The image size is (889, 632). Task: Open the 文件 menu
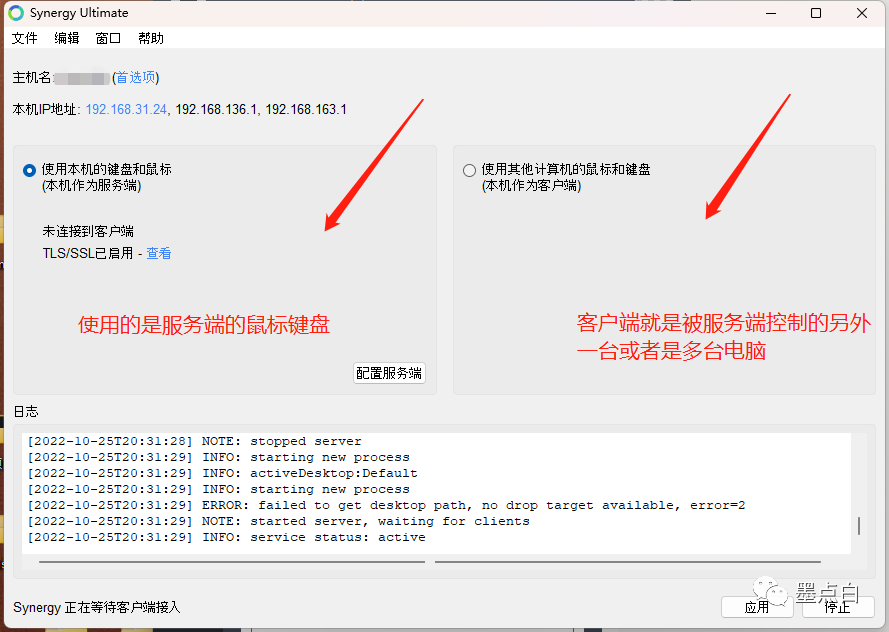click(x=24, y=38)
